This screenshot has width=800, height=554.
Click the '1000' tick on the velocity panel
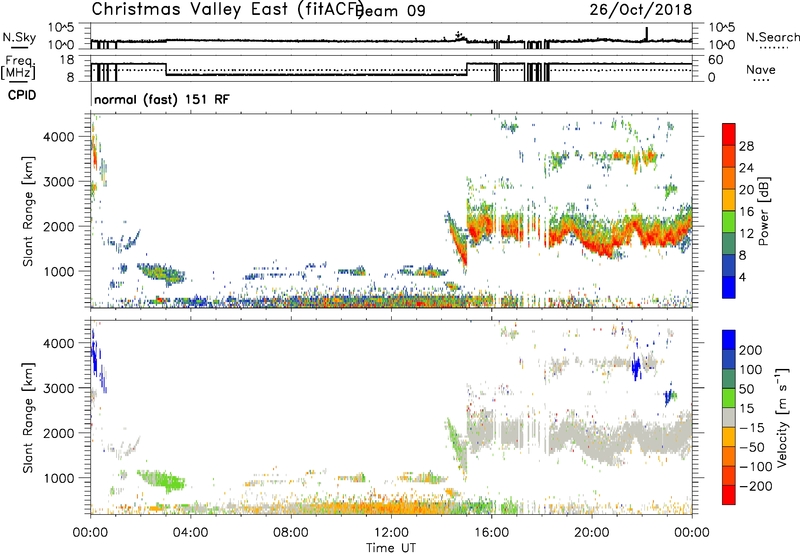coord(59,478)
